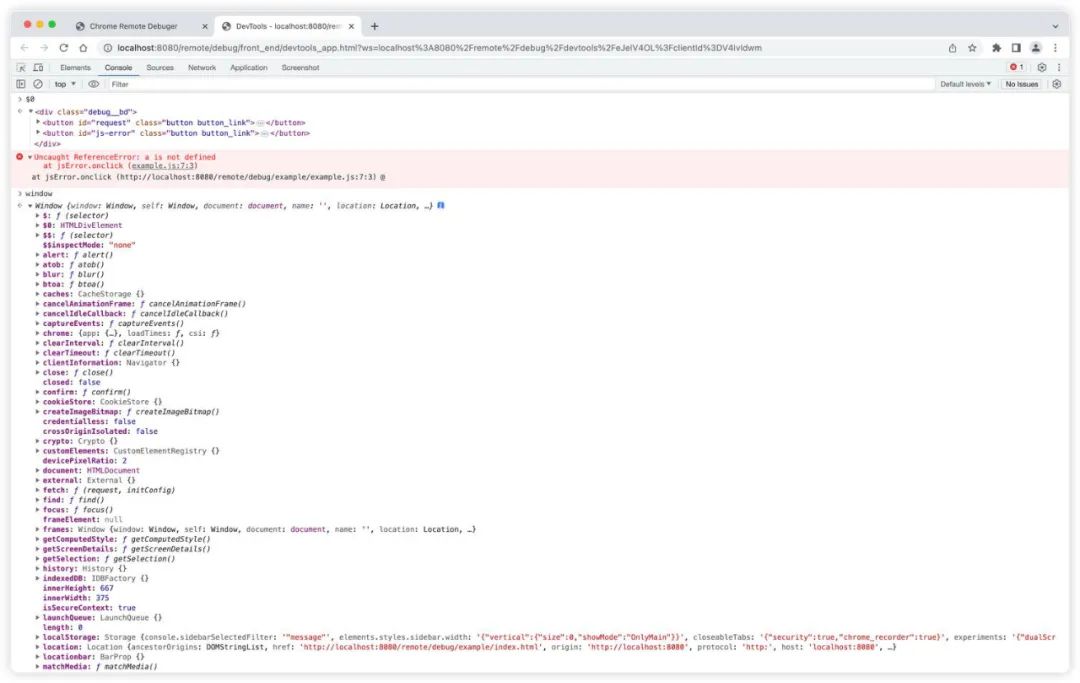Open DevTools settings gear
The image size is (1080, 683).
click(x=1041, y=67)
